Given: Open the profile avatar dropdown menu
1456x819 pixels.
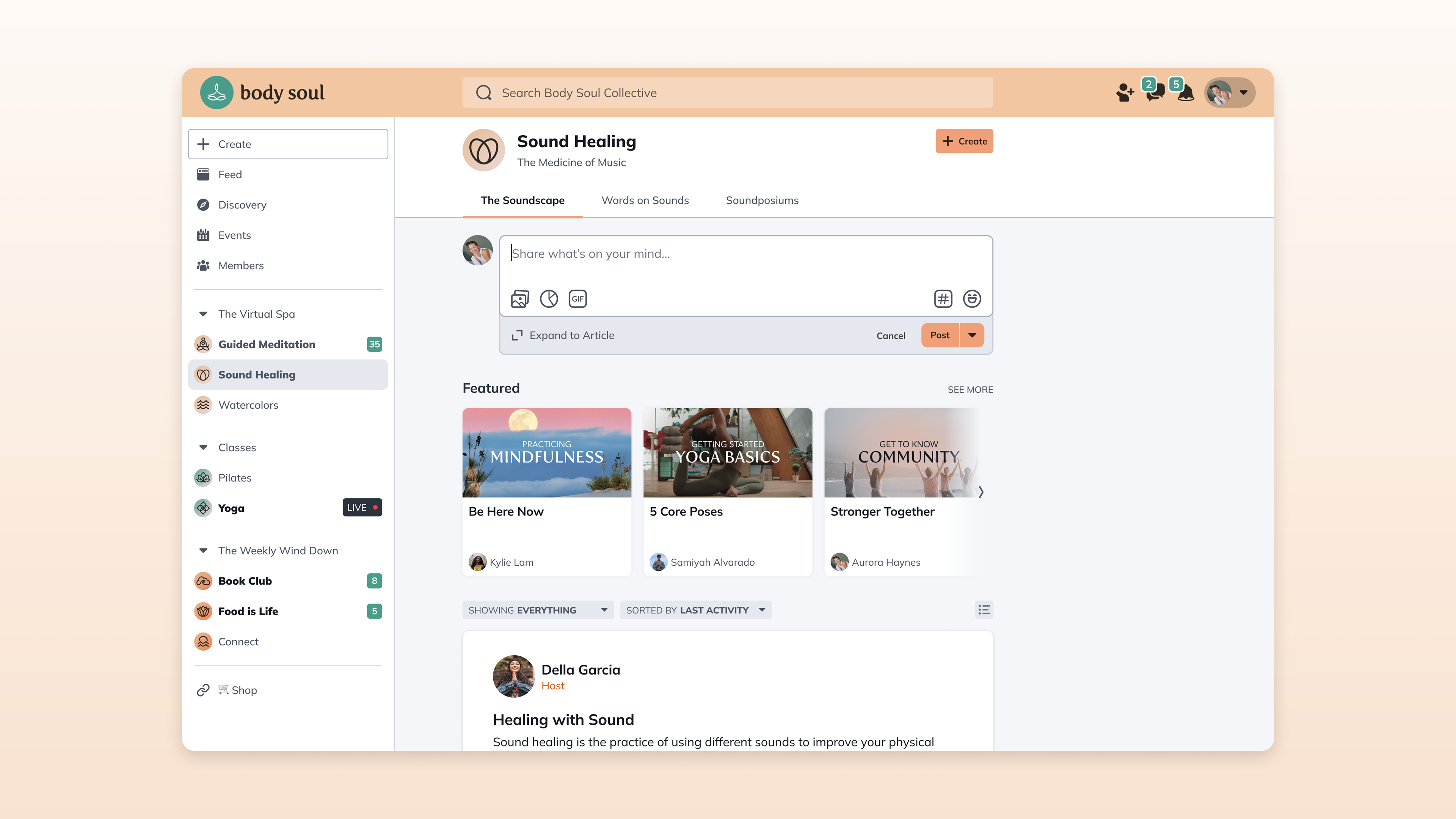Looking at the screenshot, I should 1230,92.
